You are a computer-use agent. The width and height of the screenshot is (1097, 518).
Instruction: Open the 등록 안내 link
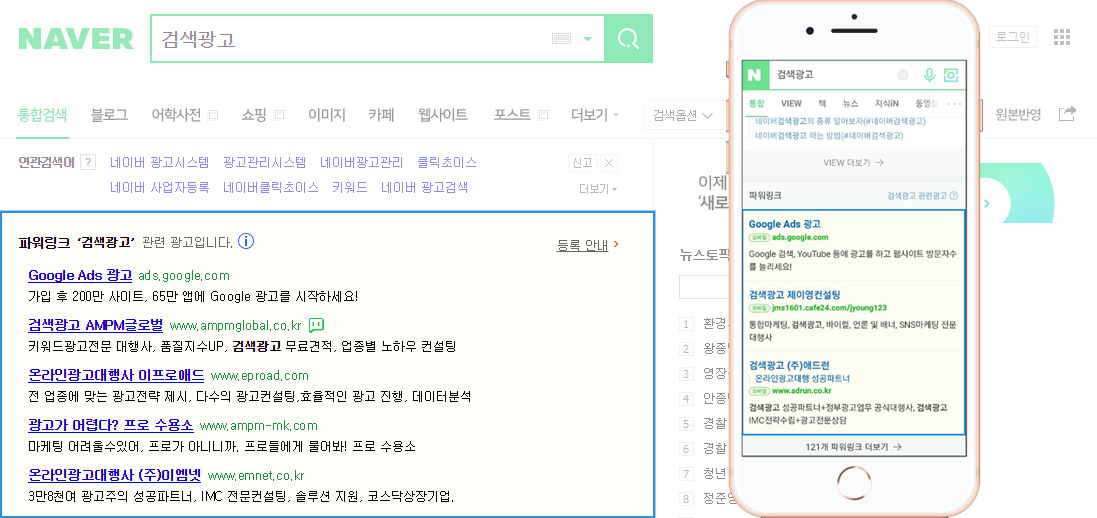point(588,245)
